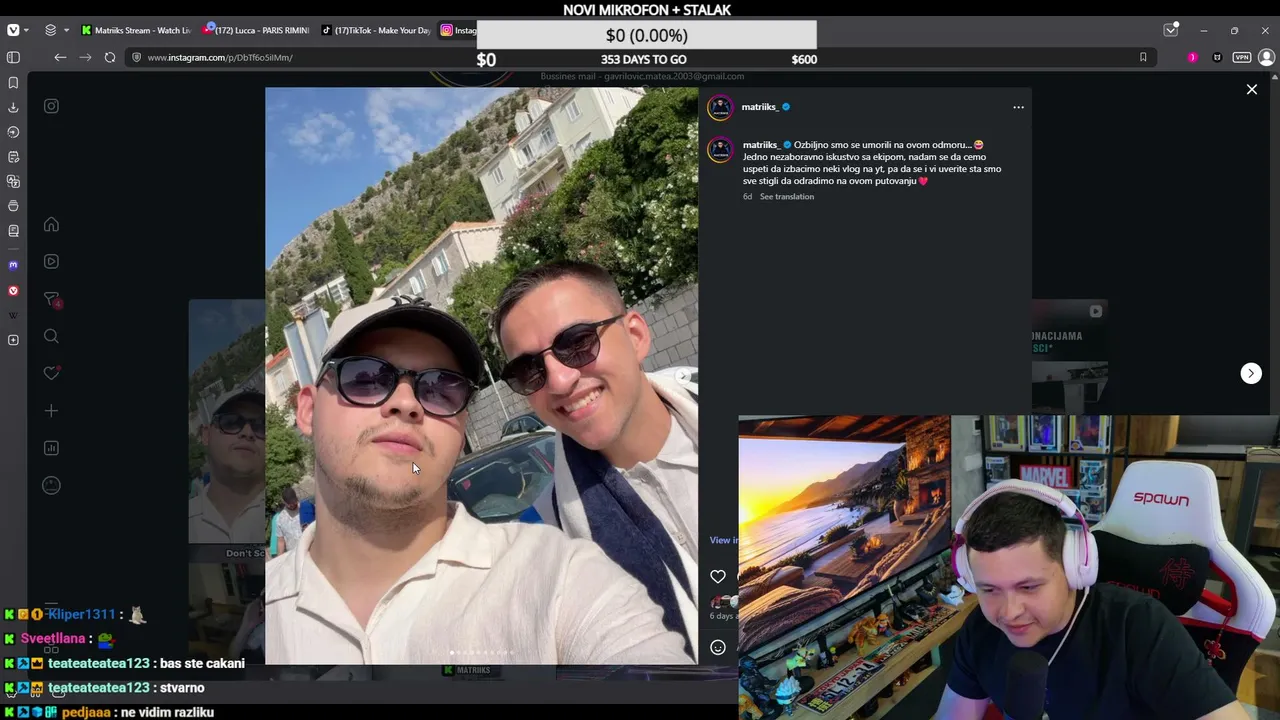Screen dimensions: 1280x720
Task: Click chat username pedjaaa
Action: click(86, 712)
